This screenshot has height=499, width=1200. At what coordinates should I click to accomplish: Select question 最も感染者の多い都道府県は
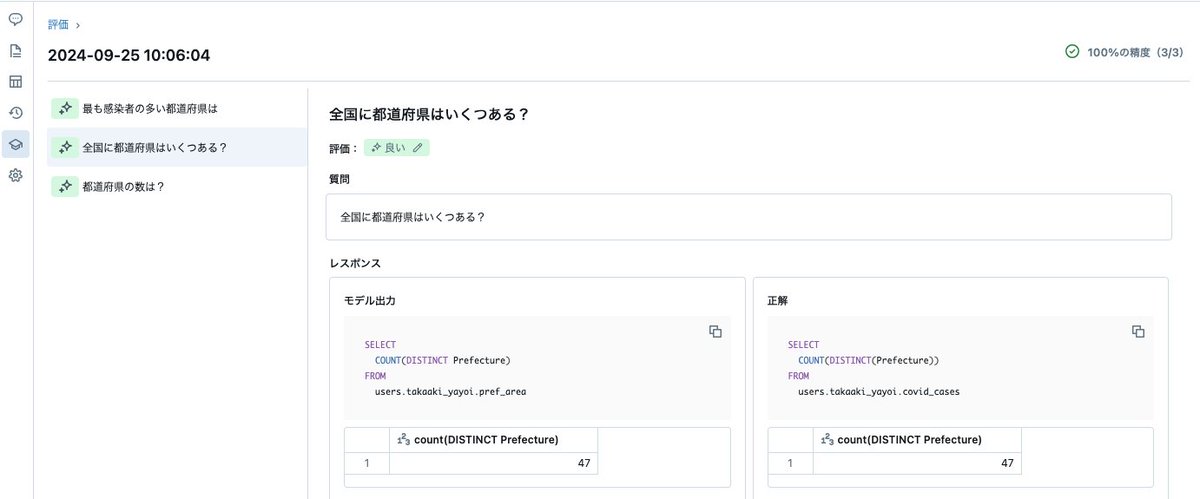[x=177, y=108]
